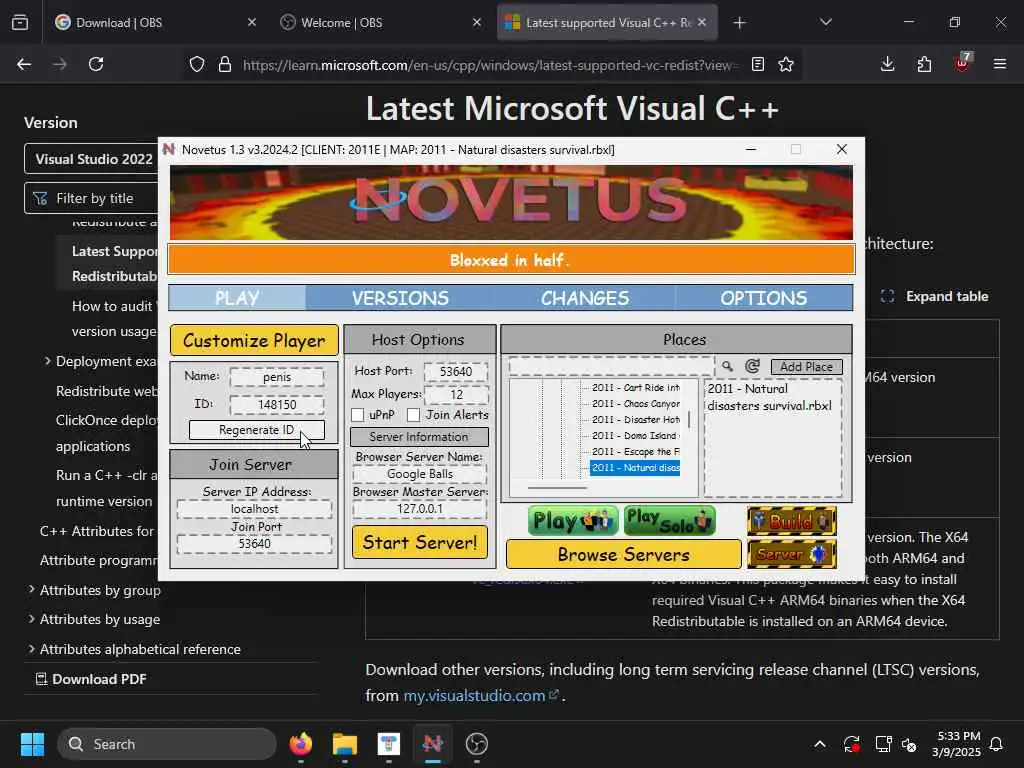Screen dimensions: 1024x768
Task: Click the Browser Server Name field
Action: coord(419,473)
